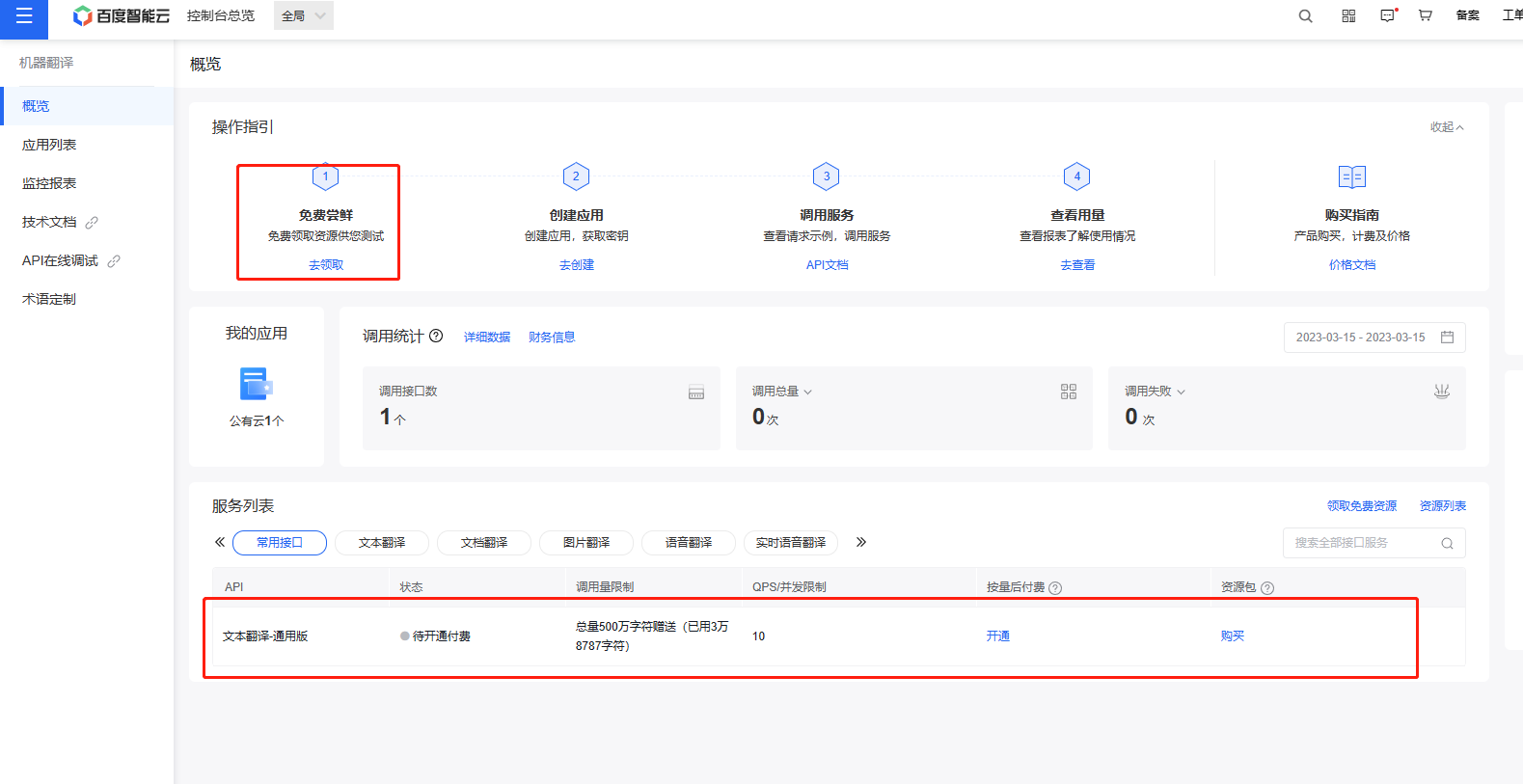Click the public cloud app icon
Screen dimensions: 1523x784
click(256, 384)
